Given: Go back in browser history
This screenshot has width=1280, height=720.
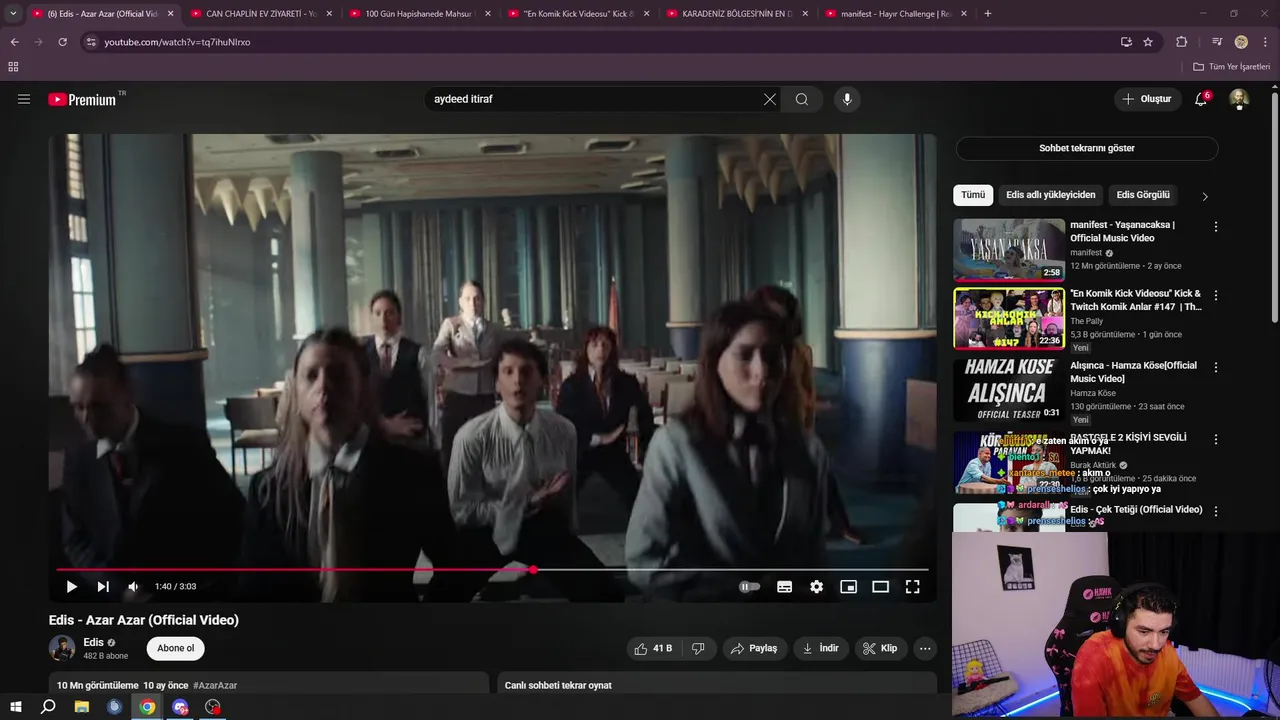Looking at the screenshot, I should tap(14, 42).
